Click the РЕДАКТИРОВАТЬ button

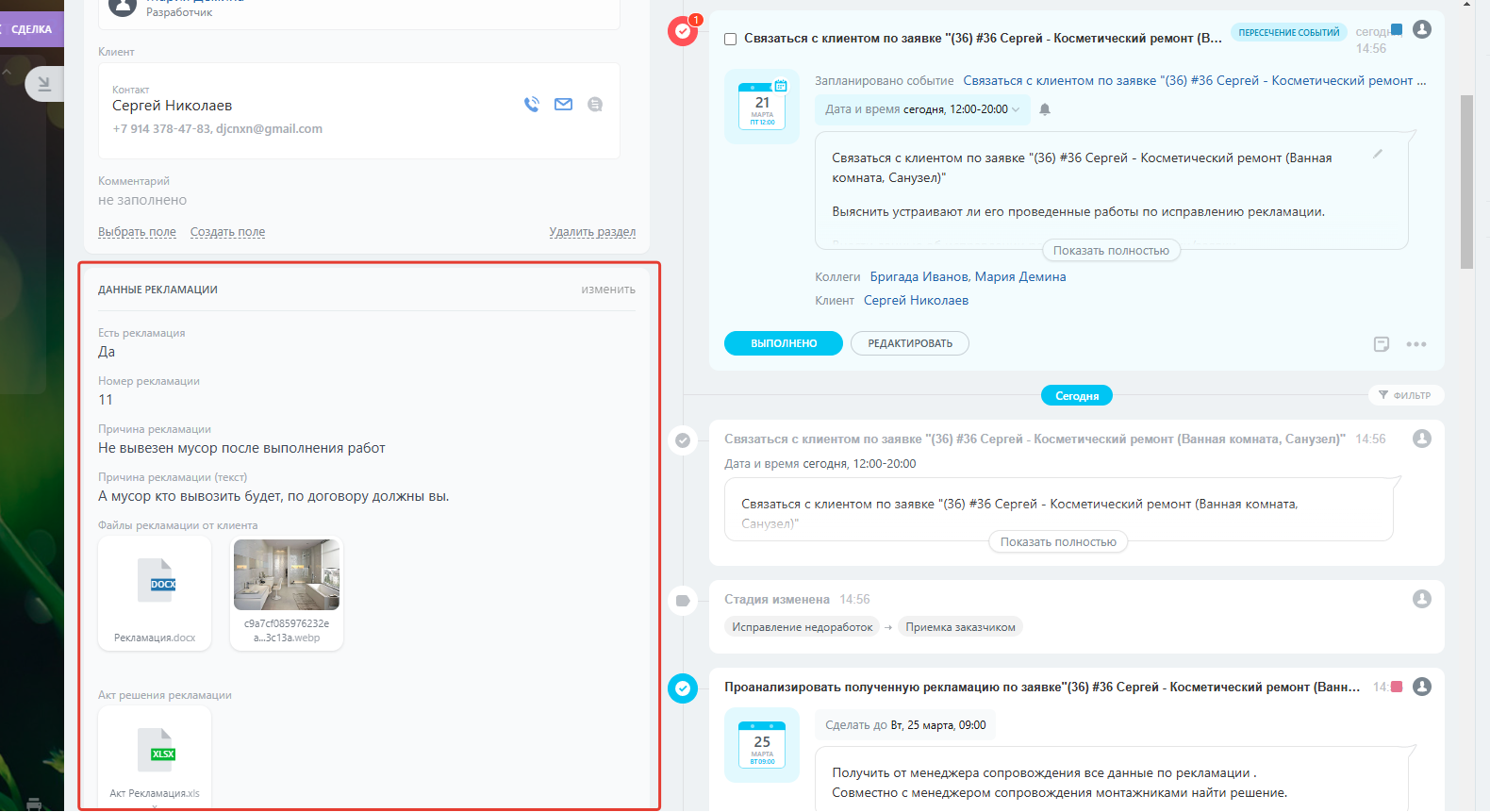(910, 343)
